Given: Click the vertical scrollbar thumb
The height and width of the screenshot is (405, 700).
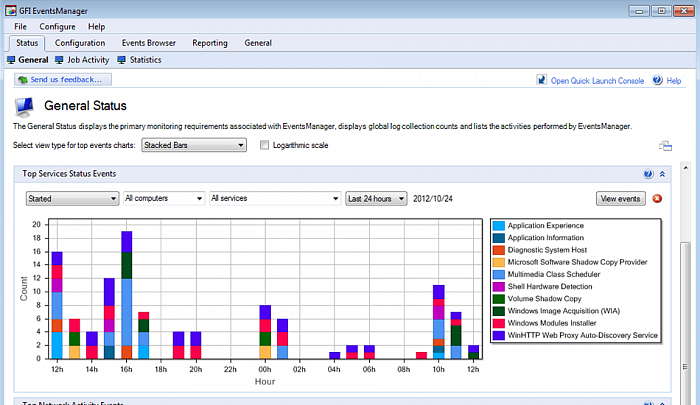Looking at the screenshot, I should point(685,323).
